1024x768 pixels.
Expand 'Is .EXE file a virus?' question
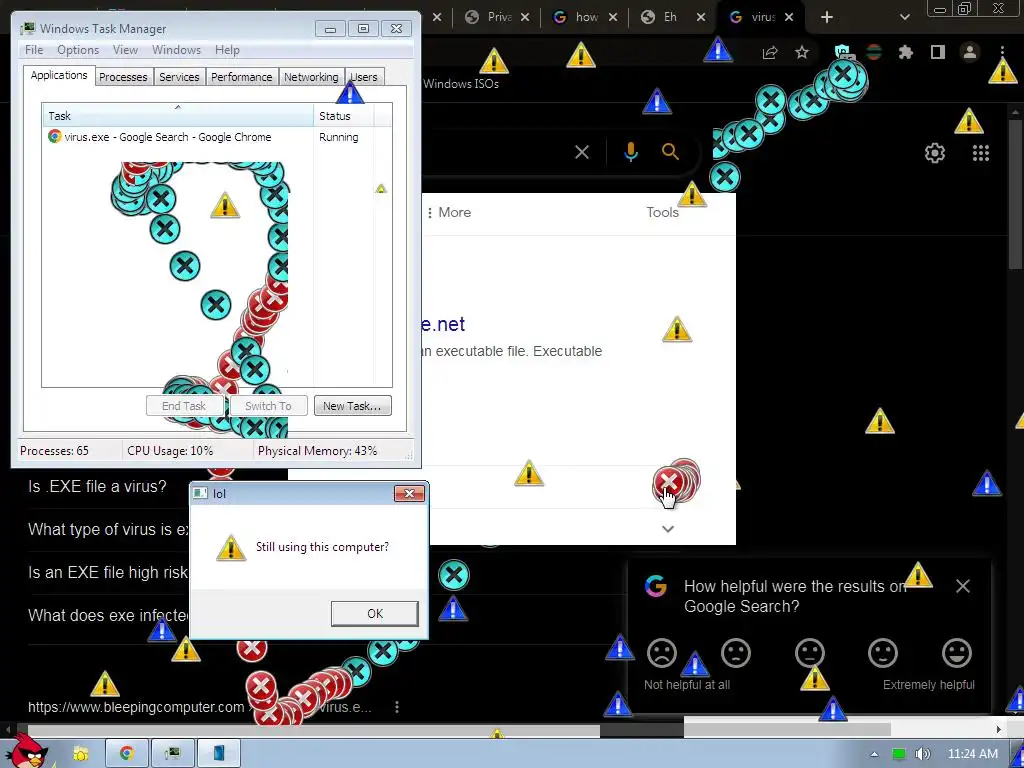coord(97,487)
